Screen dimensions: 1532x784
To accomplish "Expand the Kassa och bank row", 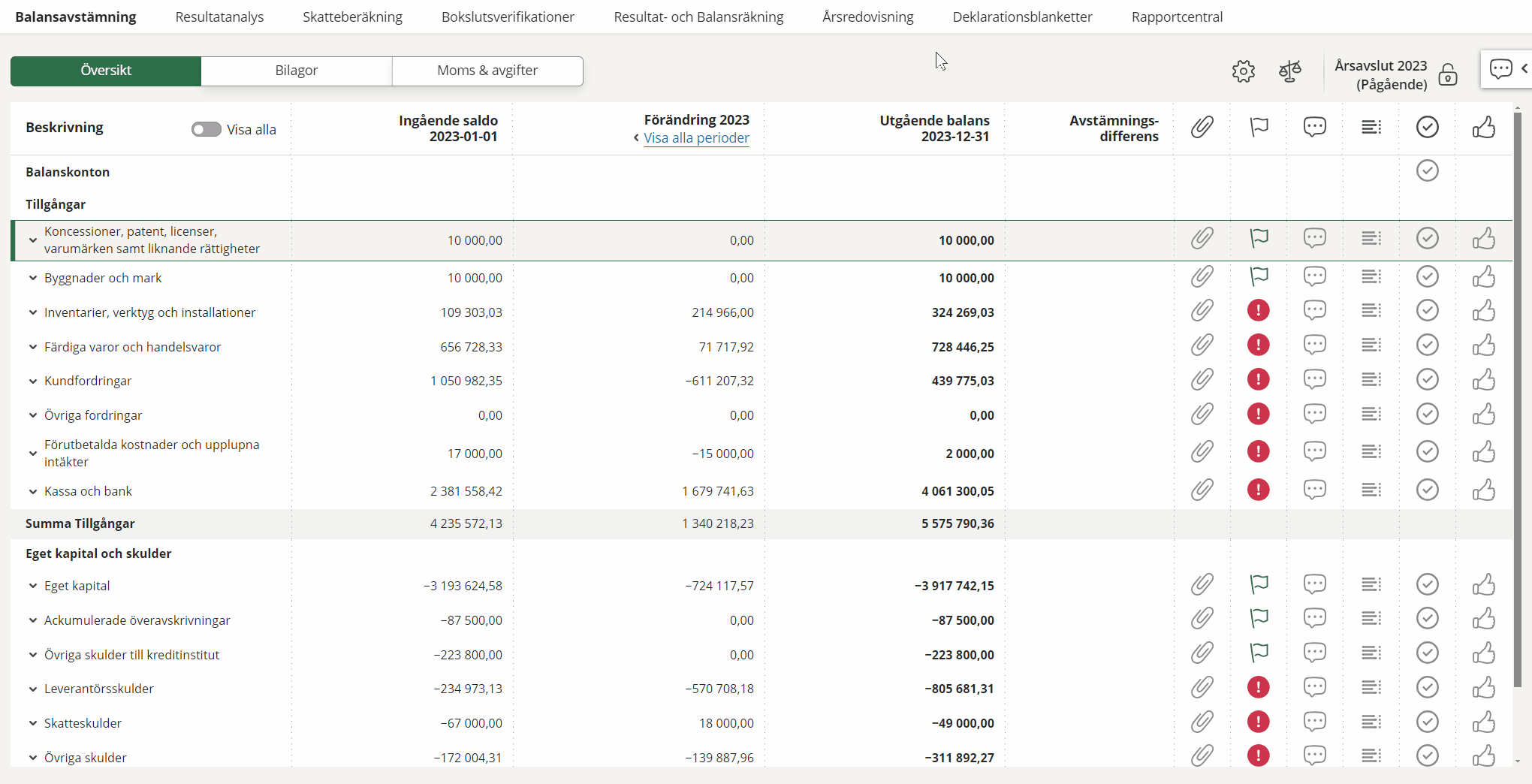I will click(33, 491).
